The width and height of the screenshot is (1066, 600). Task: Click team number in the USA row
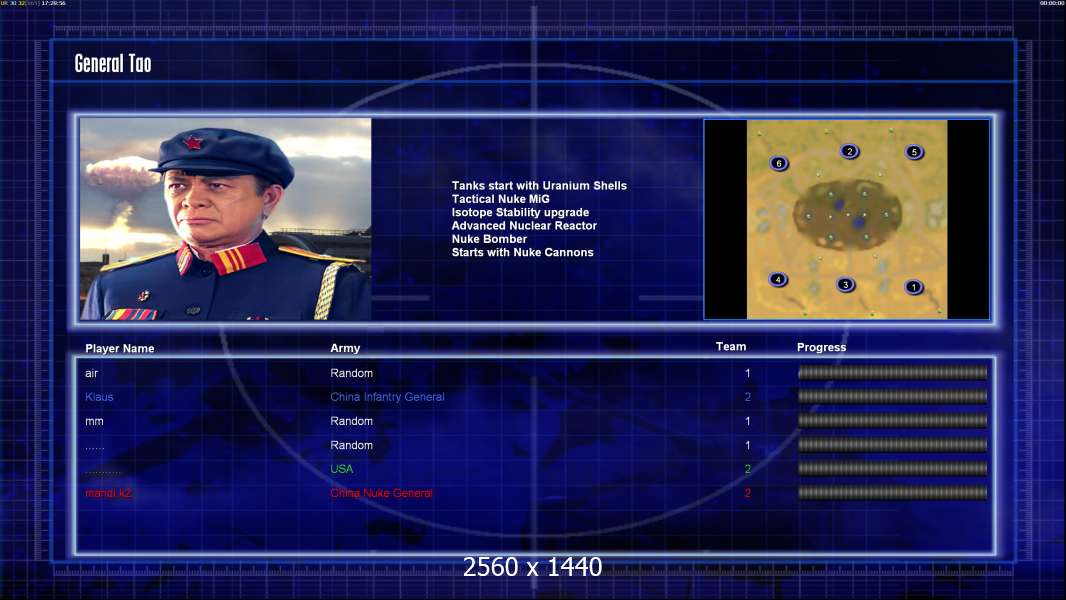click(x=748, y=469)
